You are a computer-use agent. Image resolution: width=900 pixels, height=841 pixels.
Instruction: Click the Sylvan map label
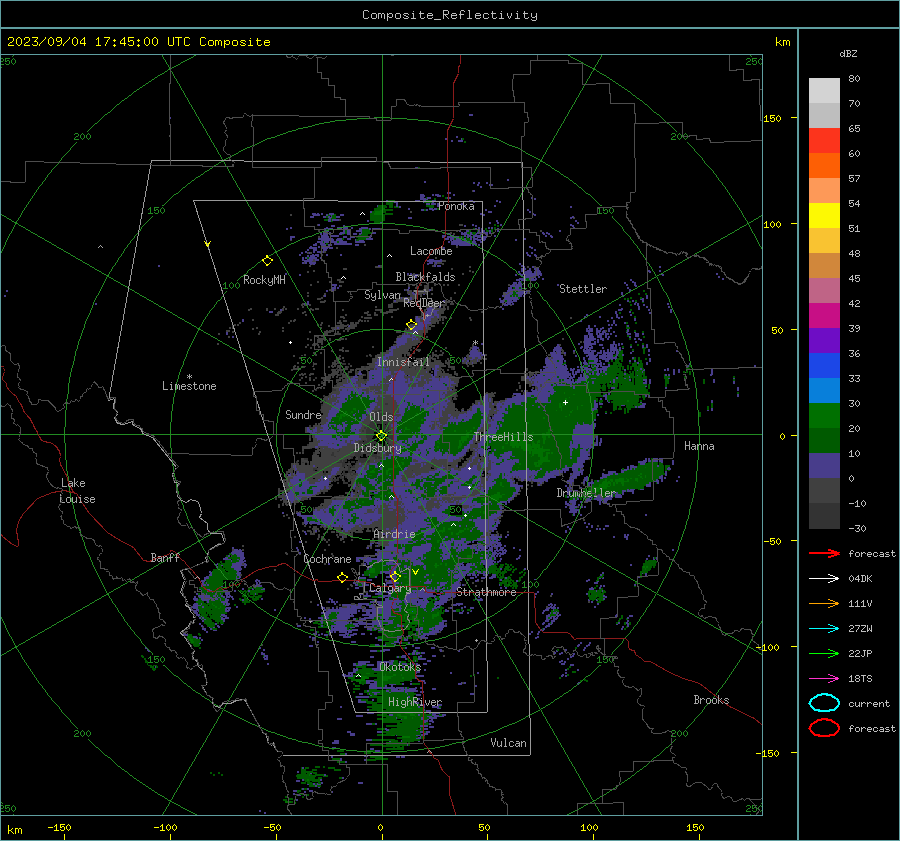point(382,295)
